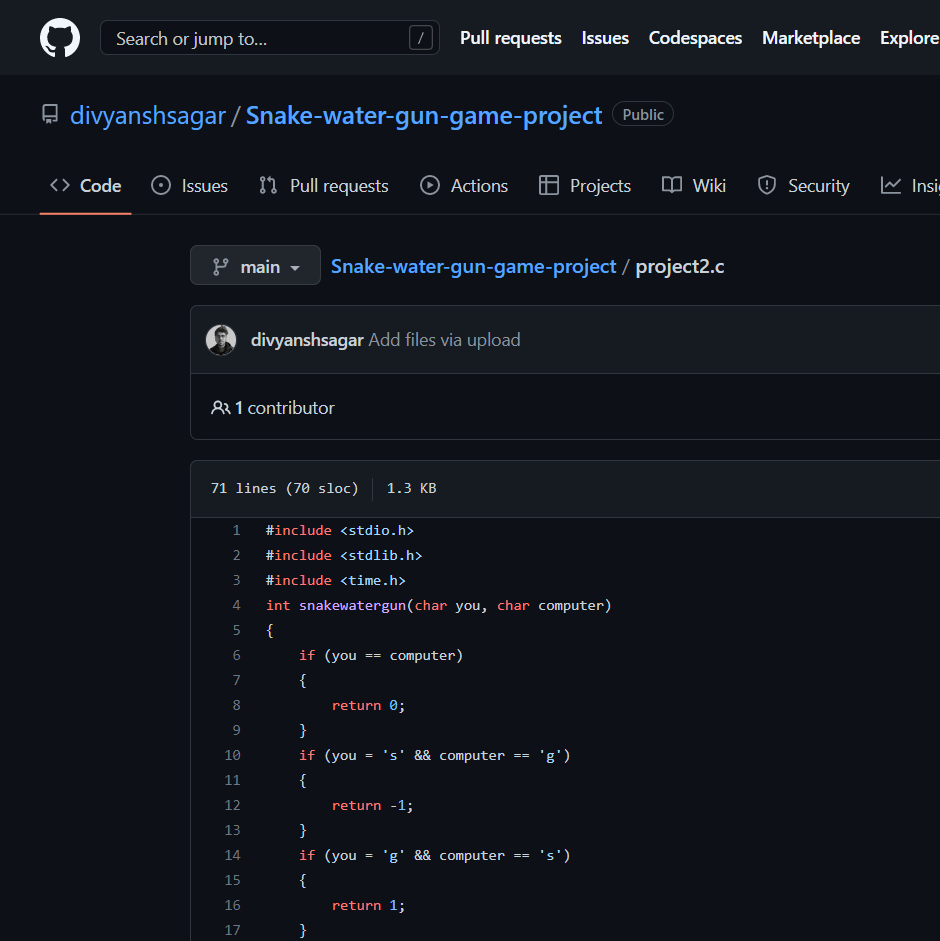
Task: Open the Add files via upload commit
Action: pos(444,340)
